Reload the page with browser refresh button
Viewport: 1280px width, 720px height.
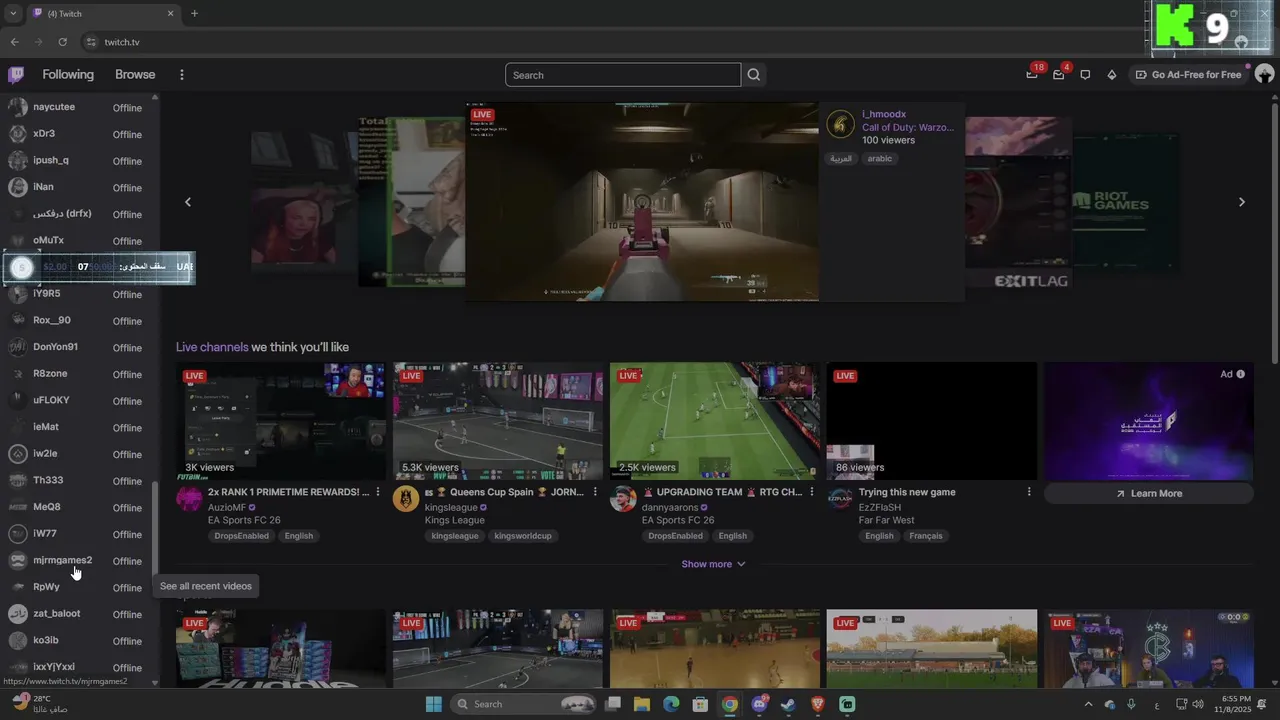pyautogui.click(x=62, y=42)
